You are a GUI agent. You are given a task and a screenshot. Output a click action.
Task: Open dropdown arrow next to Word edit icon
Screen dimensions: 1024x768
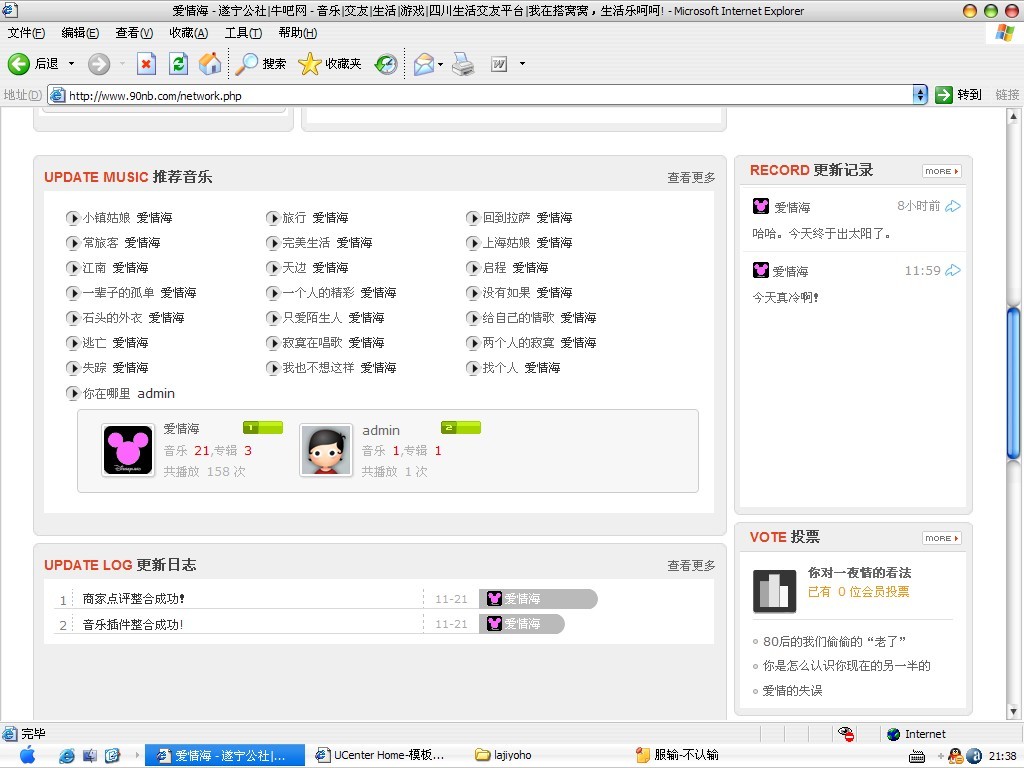[522, 64]
